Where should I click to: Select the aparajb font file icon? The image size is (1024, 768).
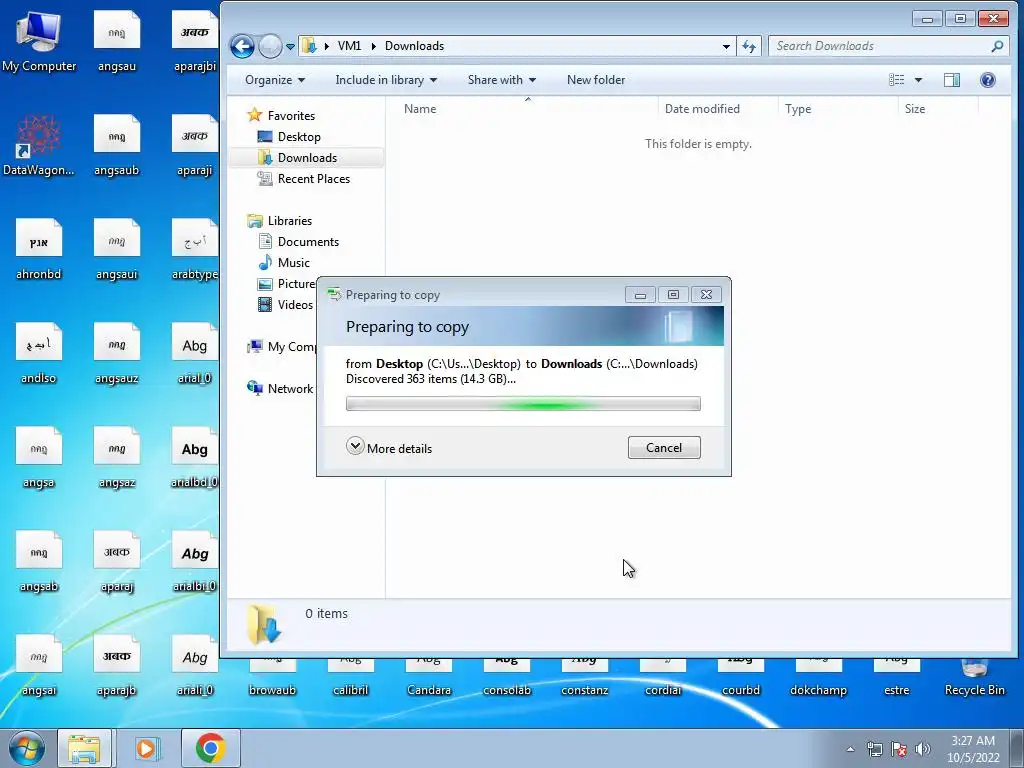click(117, 666)
